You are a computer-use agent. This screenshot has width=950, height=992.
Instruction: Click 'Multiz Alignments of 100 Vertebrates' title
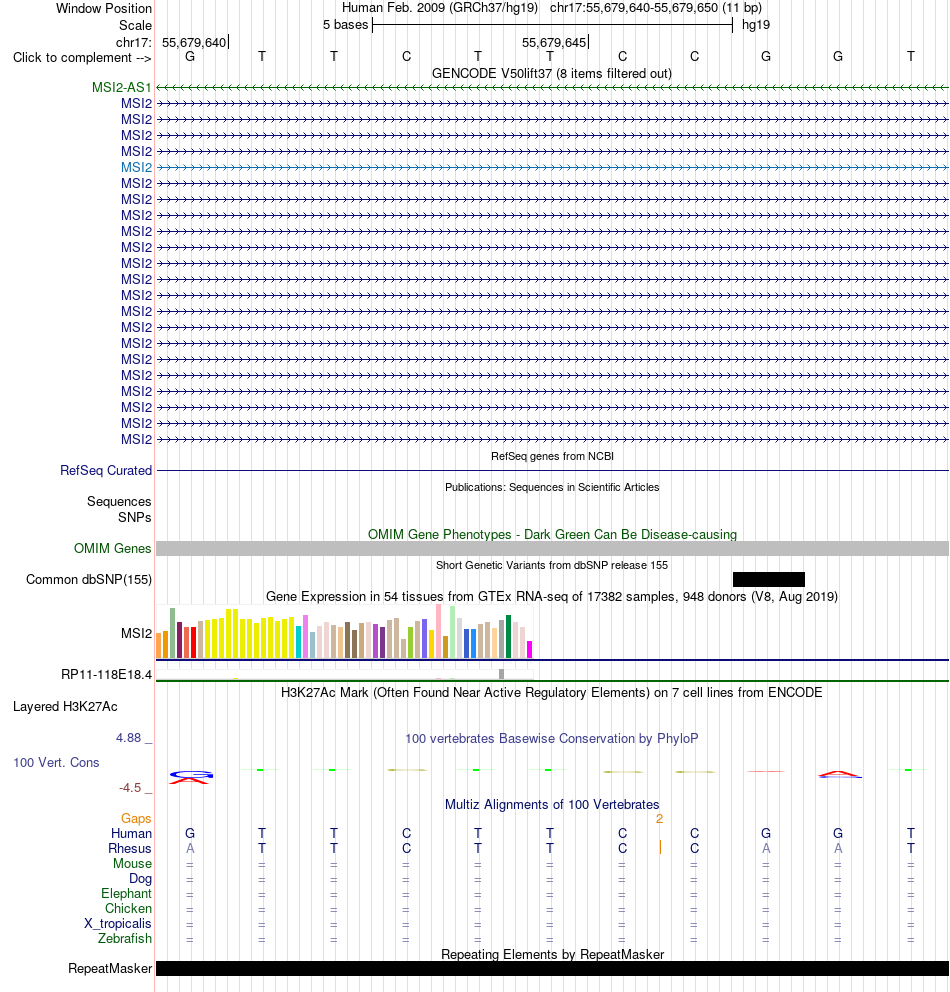(552, 804)
